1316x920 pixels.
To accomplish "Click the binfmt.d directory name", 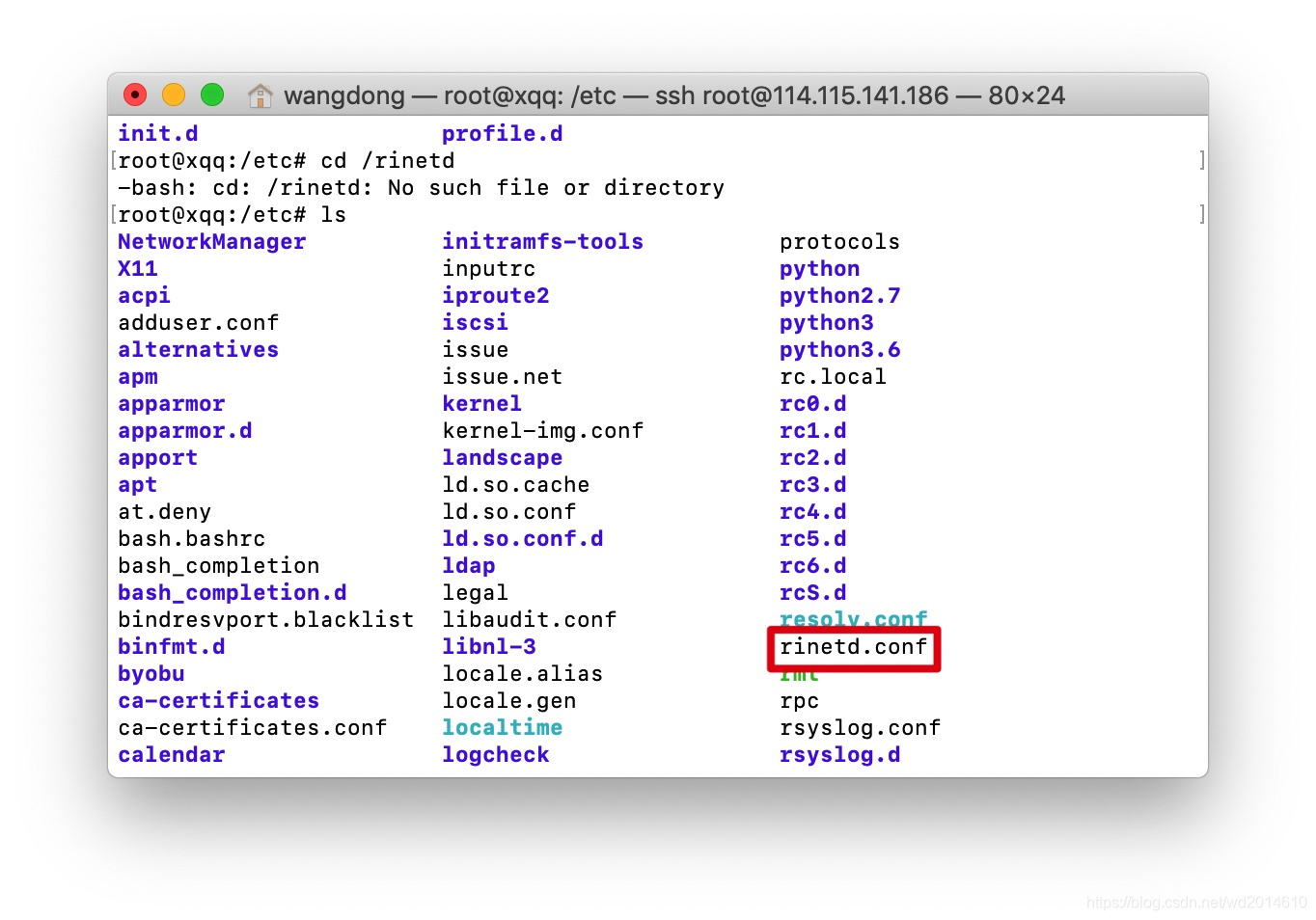I will [x=172, y=647].
